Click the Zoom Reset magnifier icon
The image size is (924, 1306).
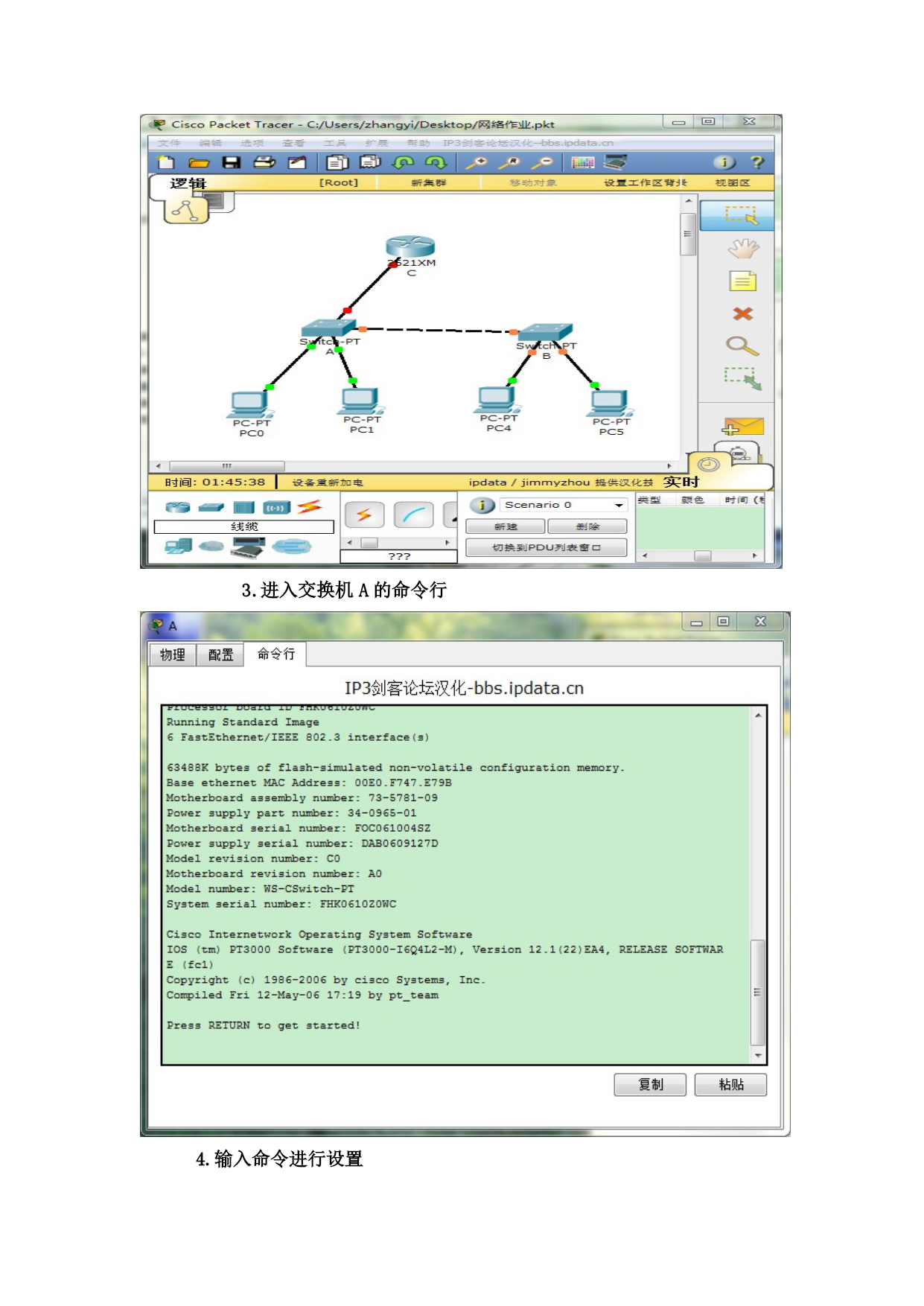(x=509, y=162)
